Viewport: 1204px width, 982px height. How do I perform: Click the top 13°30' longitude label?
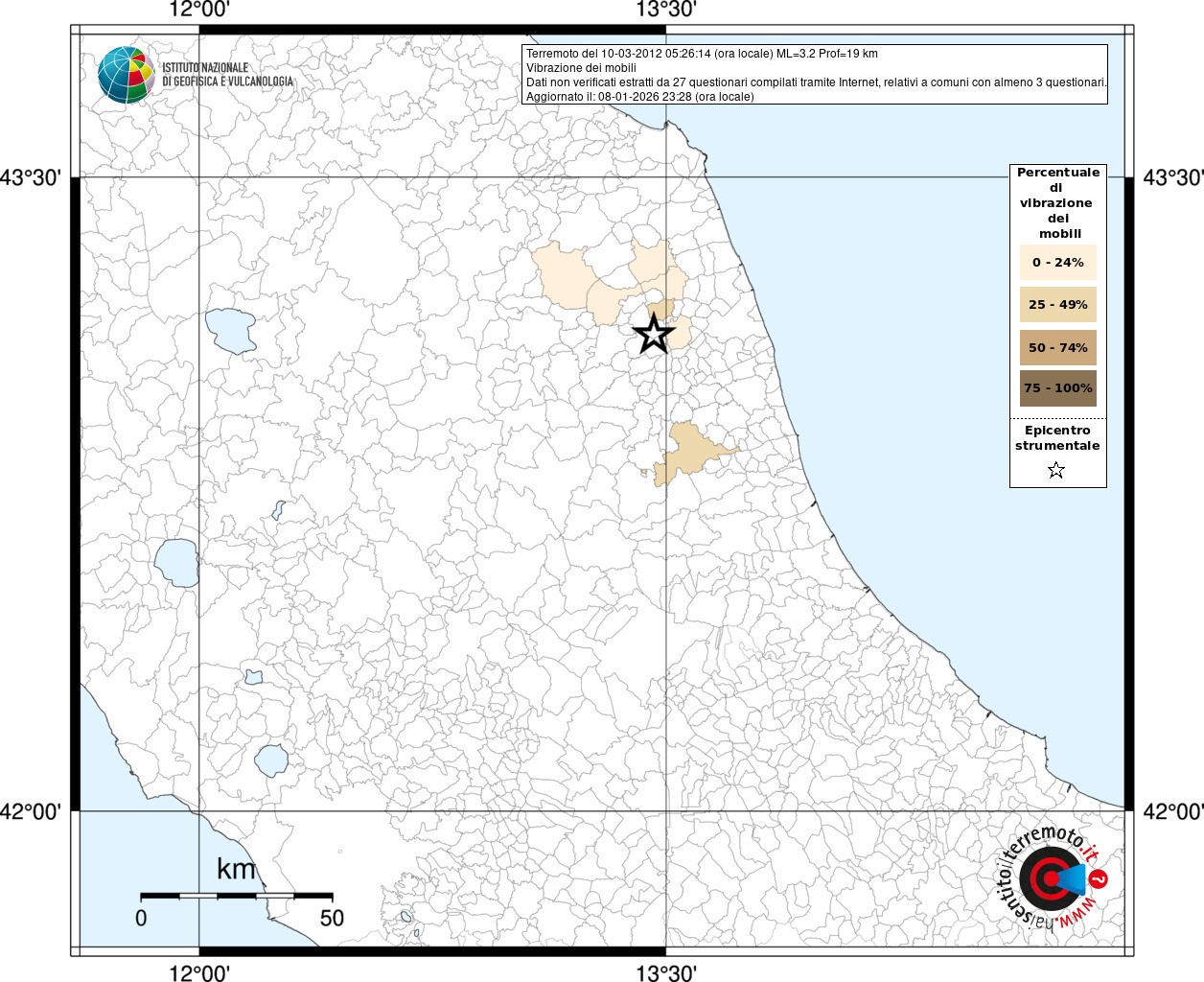(x=666, y=11)
